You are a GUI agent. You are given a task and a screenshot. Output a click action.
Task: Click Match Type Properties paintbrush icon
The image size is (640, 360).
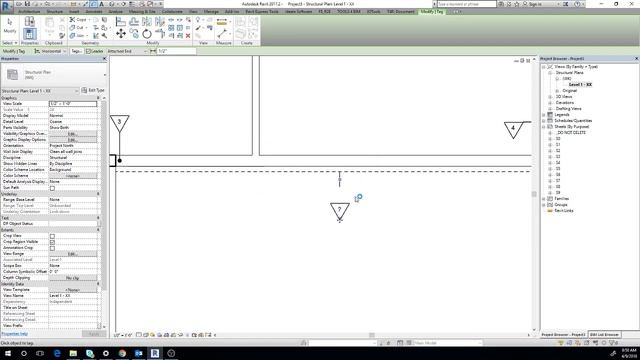coord(62,36)
